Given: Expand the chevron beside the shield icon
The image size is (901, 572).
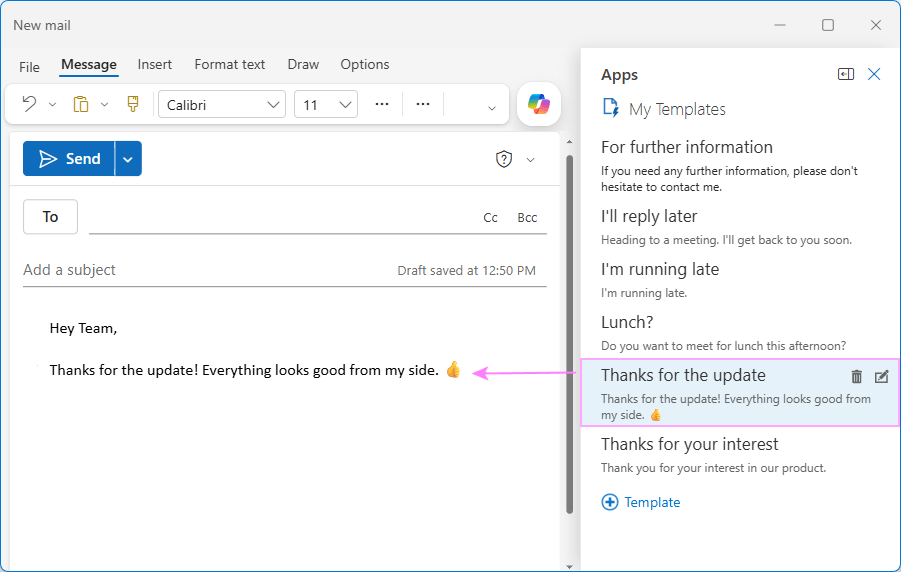Looking at the screenshot, I should pos(530,160).
